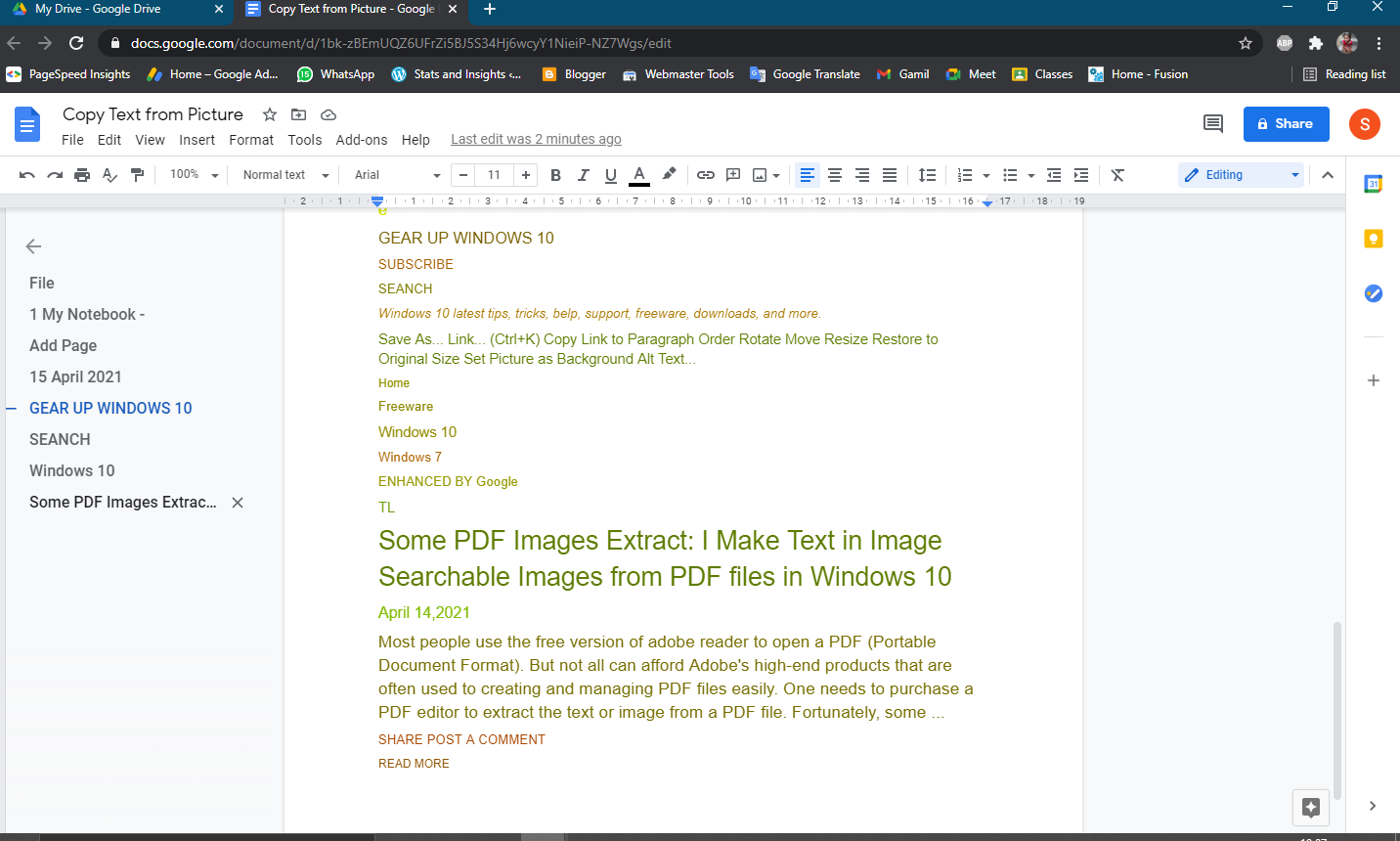This screenshot has width=1400, height=841.
Task: Select Right align
Action: point(862,175)
